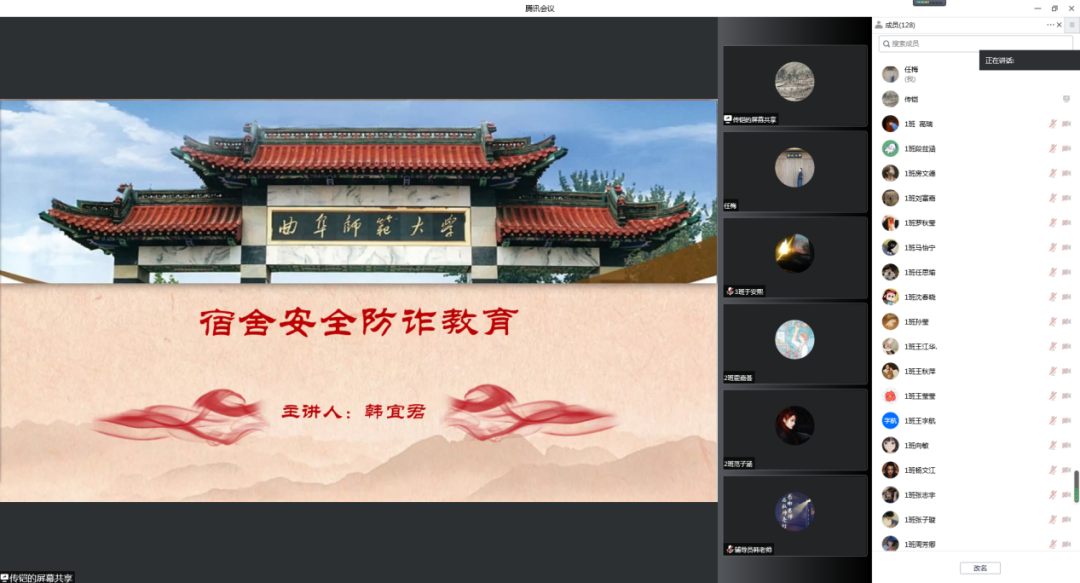Click the camera-off icon for 1班张志宇
This screenshot has height=583, width=1080.
point(1066,495)
